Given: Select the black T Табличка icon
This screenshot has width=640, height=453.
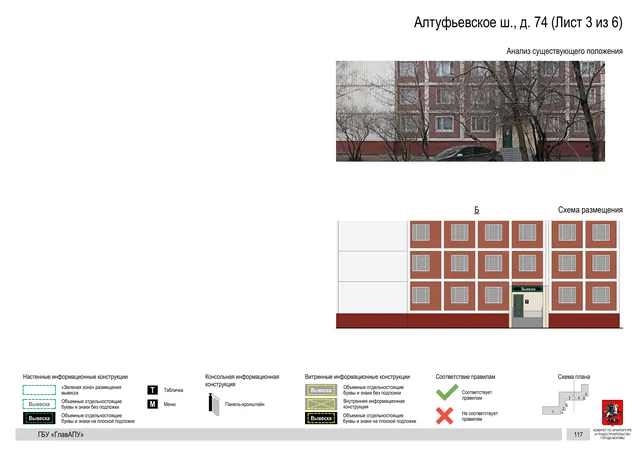Looking at the screenshot, I should point(153,390).
